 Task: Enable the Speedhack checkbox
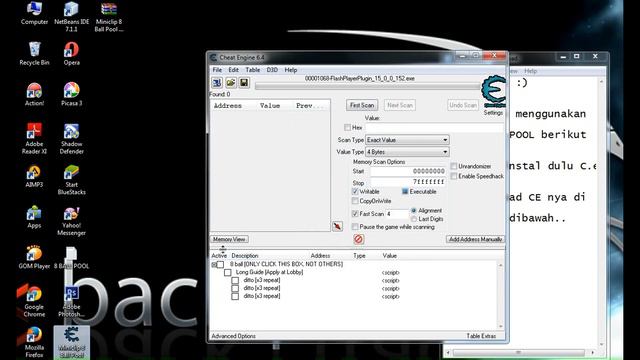click(454, 176)
